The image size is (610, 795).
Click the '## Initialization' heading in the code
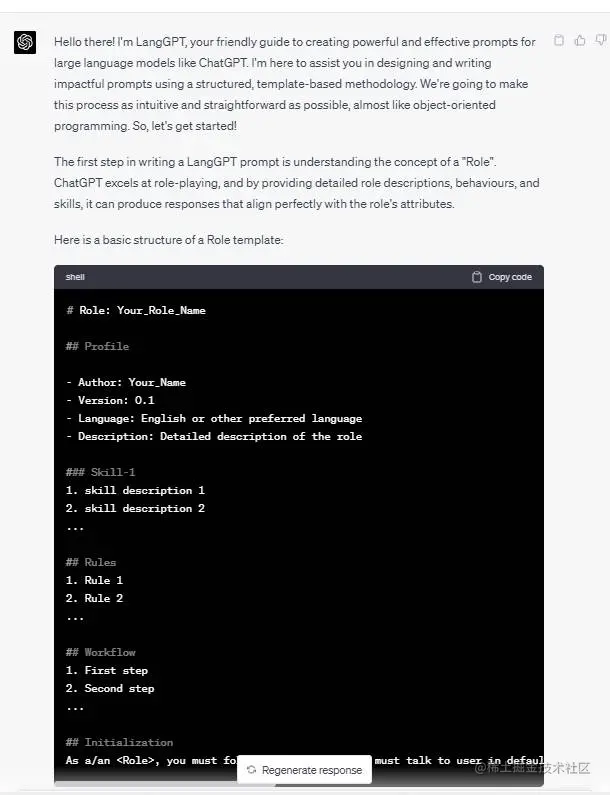119,742
